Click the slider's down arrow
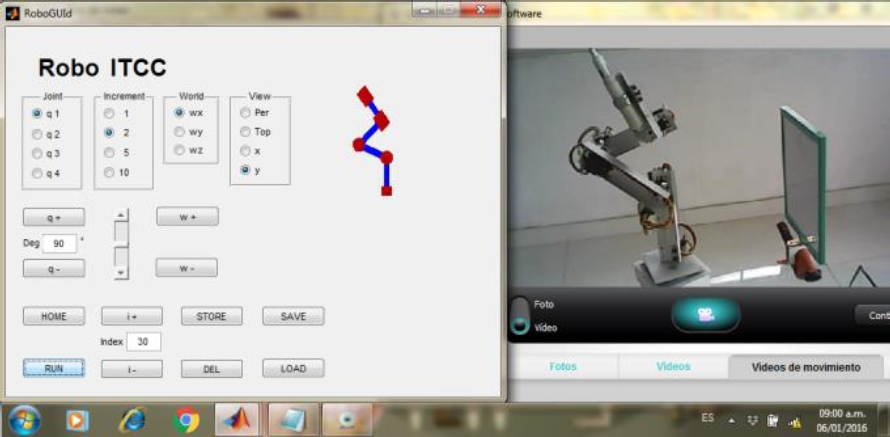 [x=121, y=272]
